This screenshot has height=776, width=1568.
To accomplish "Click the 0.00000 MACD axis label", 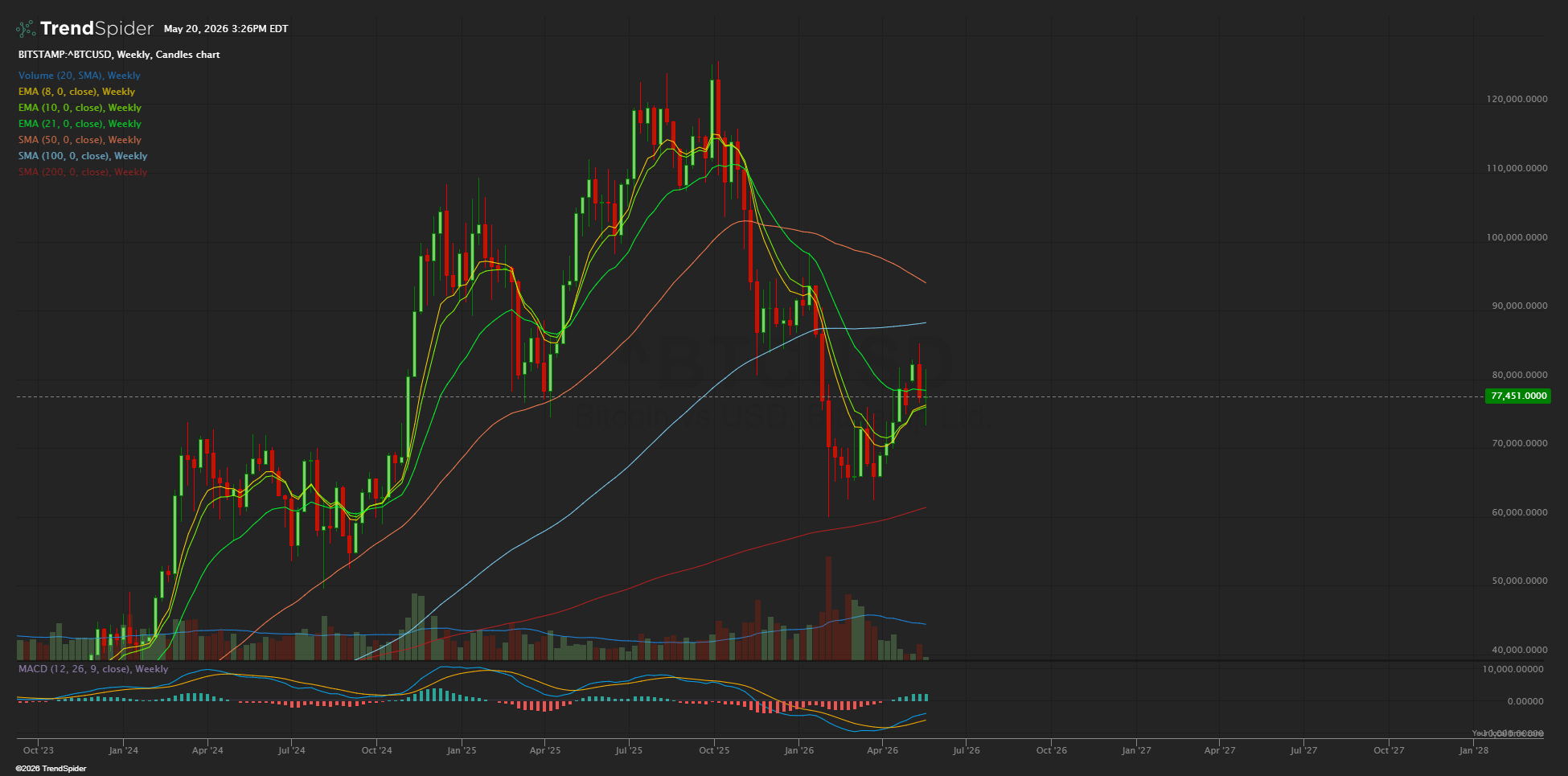I will 1525,701.
